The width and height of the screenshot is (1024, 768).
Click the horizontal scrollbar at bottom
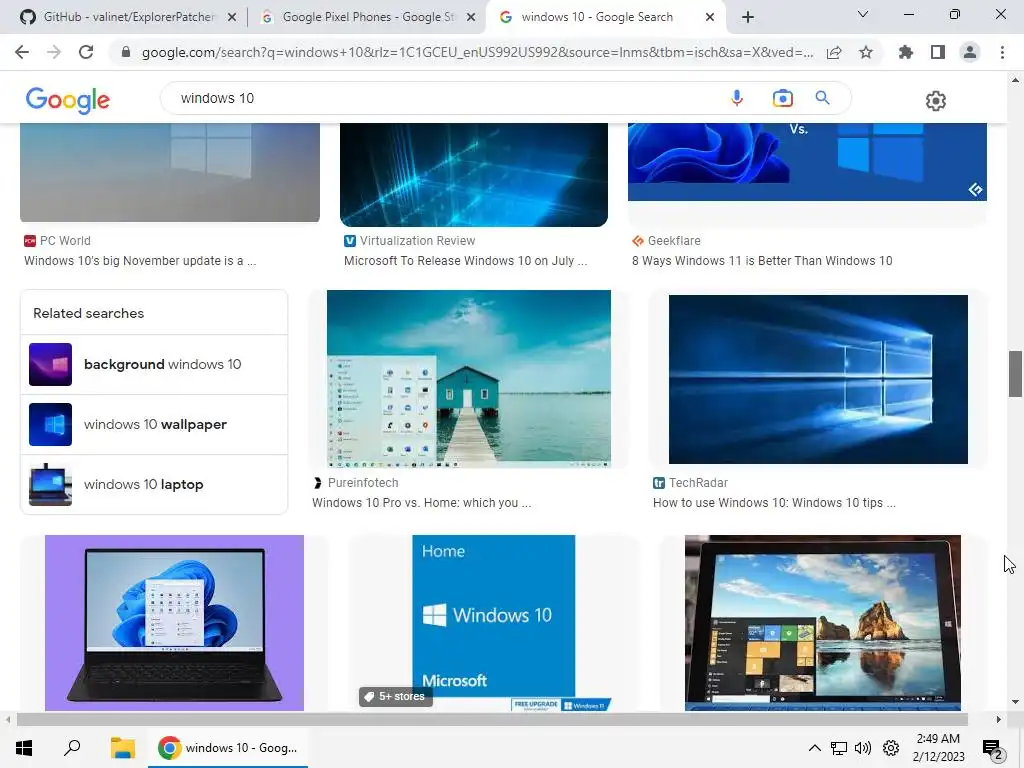(x=492, y=720)
